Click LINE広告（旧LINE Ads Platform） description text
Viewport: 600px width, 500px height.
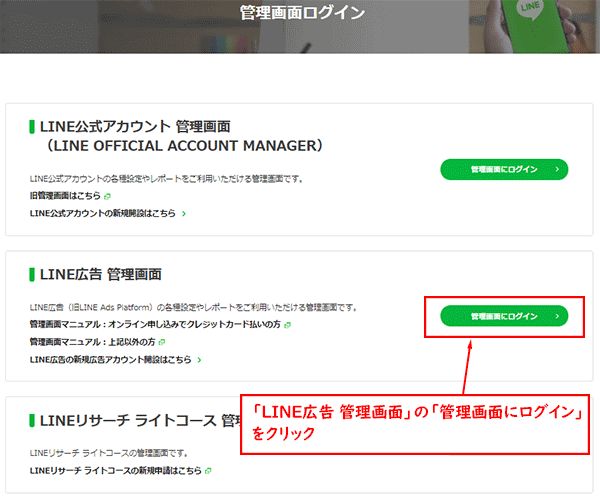click(193, 307)
